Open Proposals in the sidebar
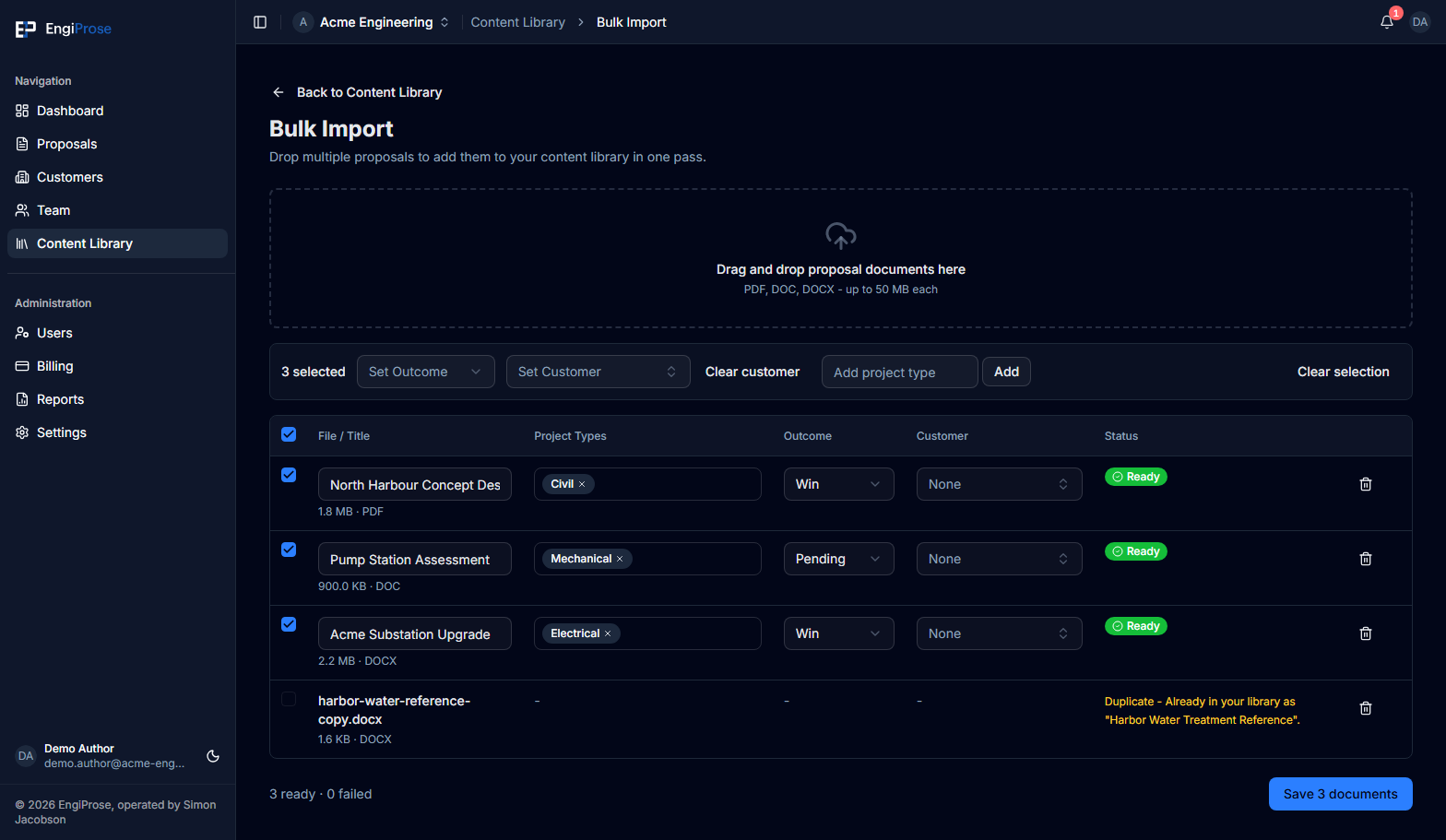The height and width of the screenshot is (840, 1446). pyautogui.click(x=117, y=144)
